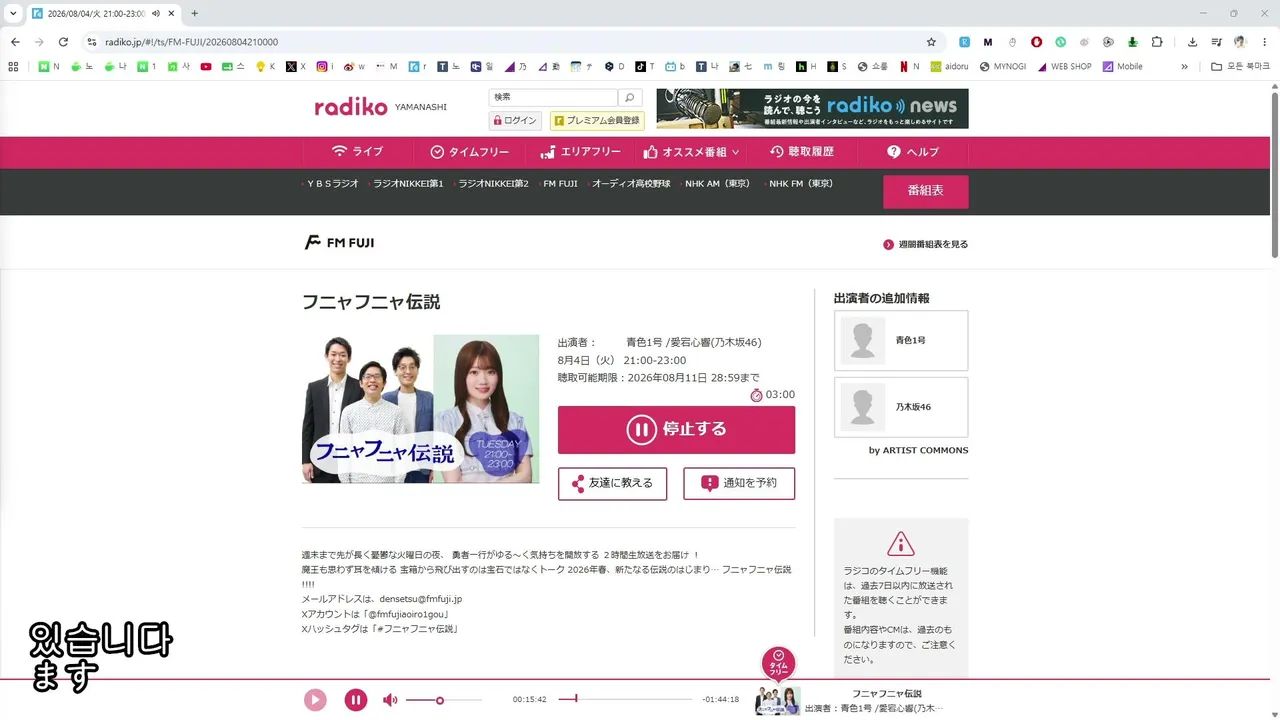This screenshot has width=1280, height=720.
Task: Click the address bar URL
Action: (192, 42)
